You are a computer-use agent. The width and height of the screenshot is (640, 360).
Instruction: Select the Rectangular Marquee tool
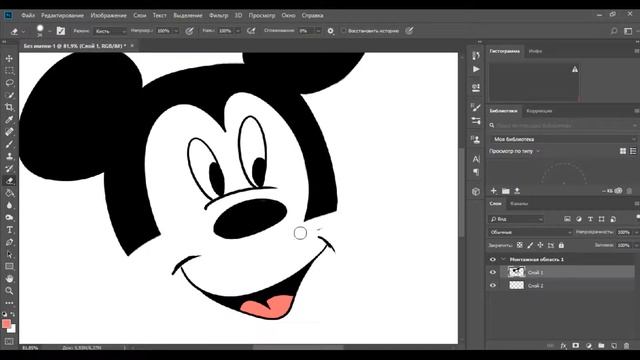9,71
